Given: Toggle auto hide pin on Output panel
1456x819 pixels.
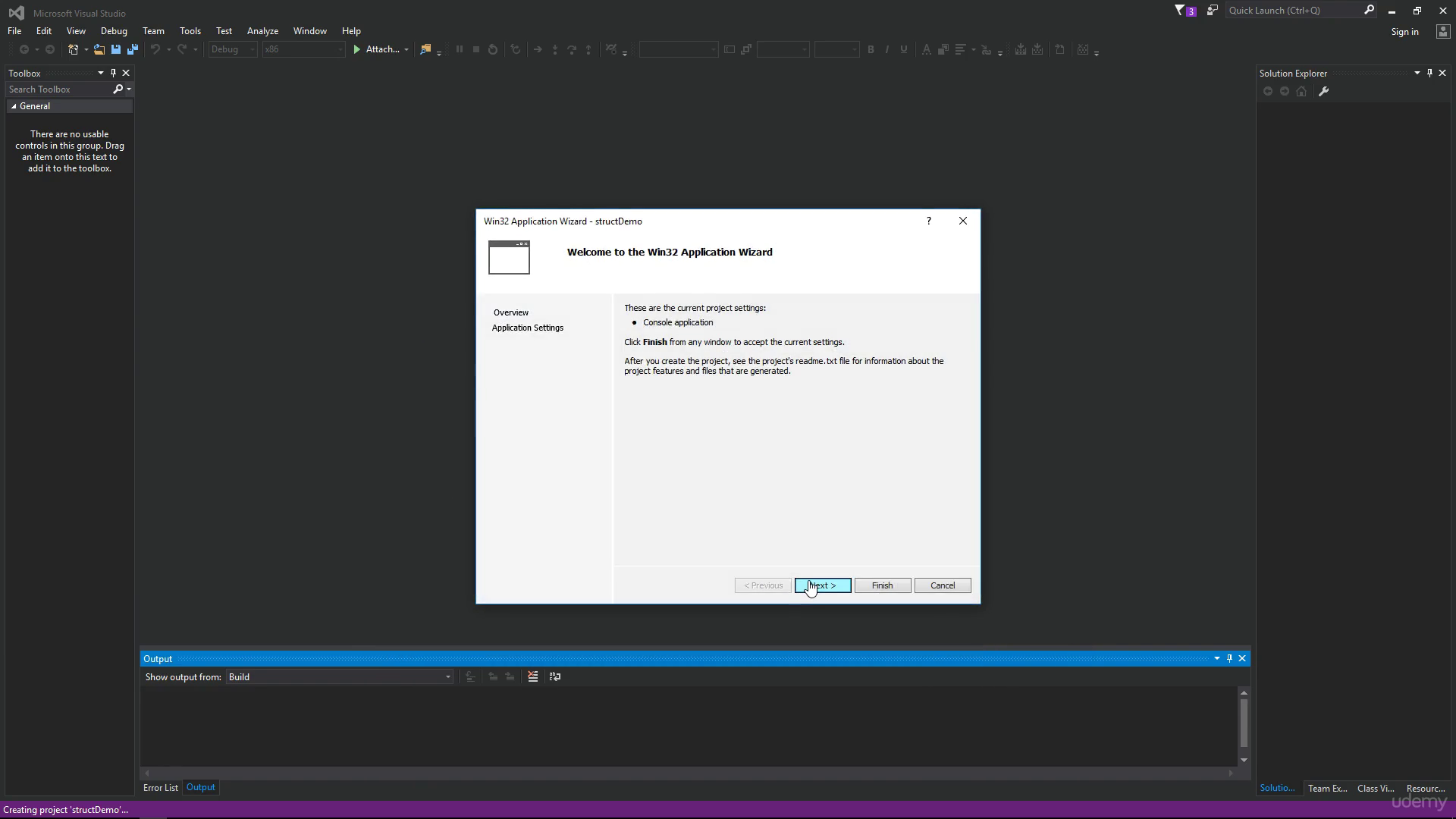Looking at the screenshot, I should pos(1229,659).
